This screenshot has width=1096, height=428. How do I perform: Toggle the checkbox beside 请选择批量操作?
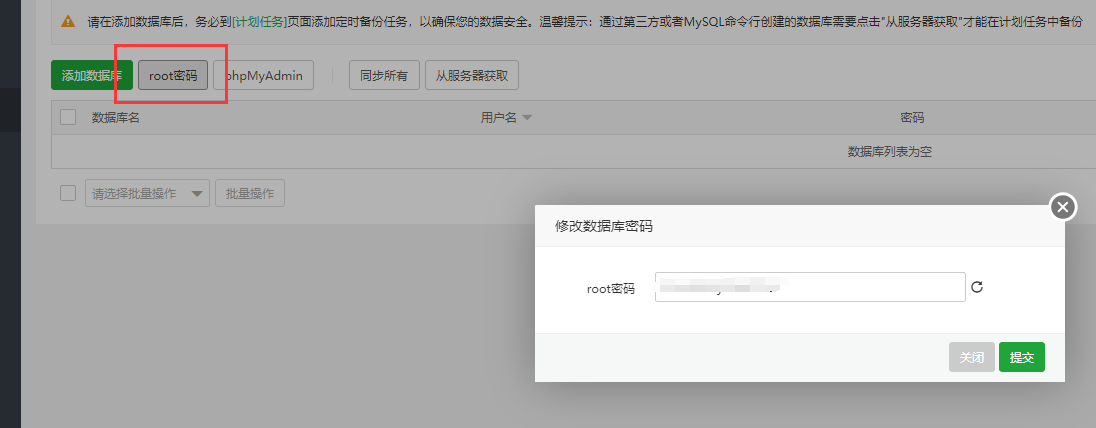tap(68, 193)
